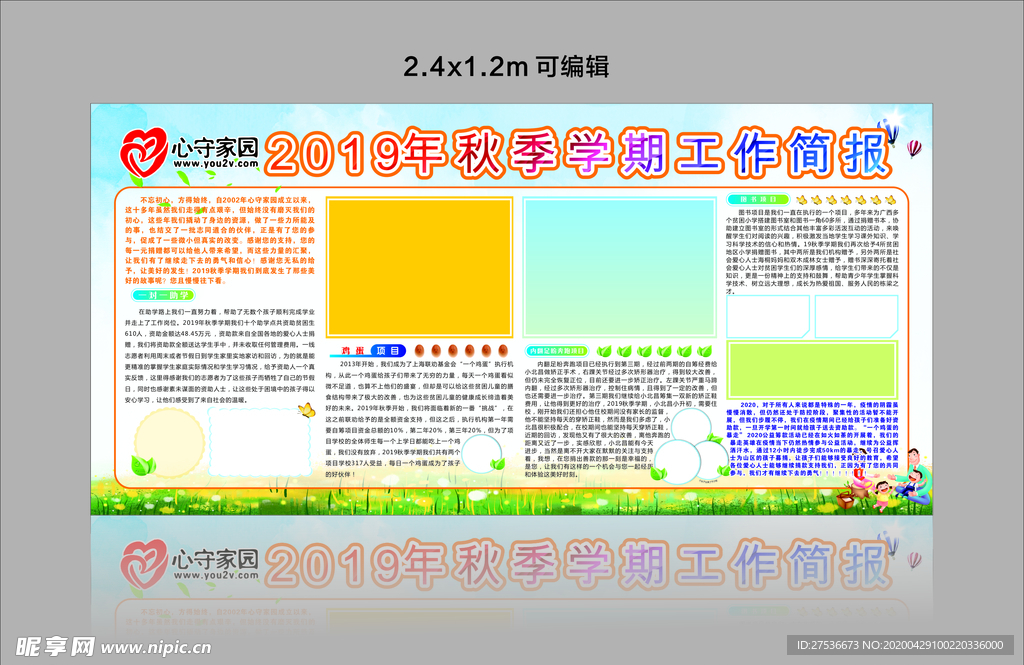Click the 2.4x1.2m 可编辑 caption text
Image resolution: width=1024 pixels, height=665 pixels.
[x=506, y=66]
